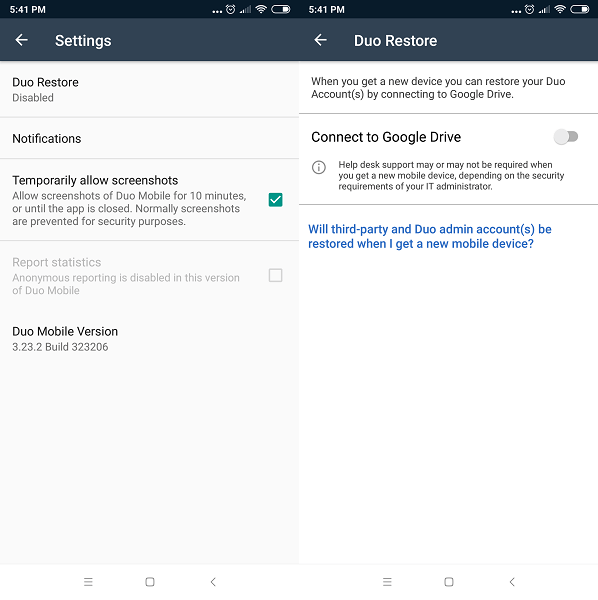Tap the '3.23.2 Build 323206' version text
This screenshot has height=600, width=598.
point(60,347)
